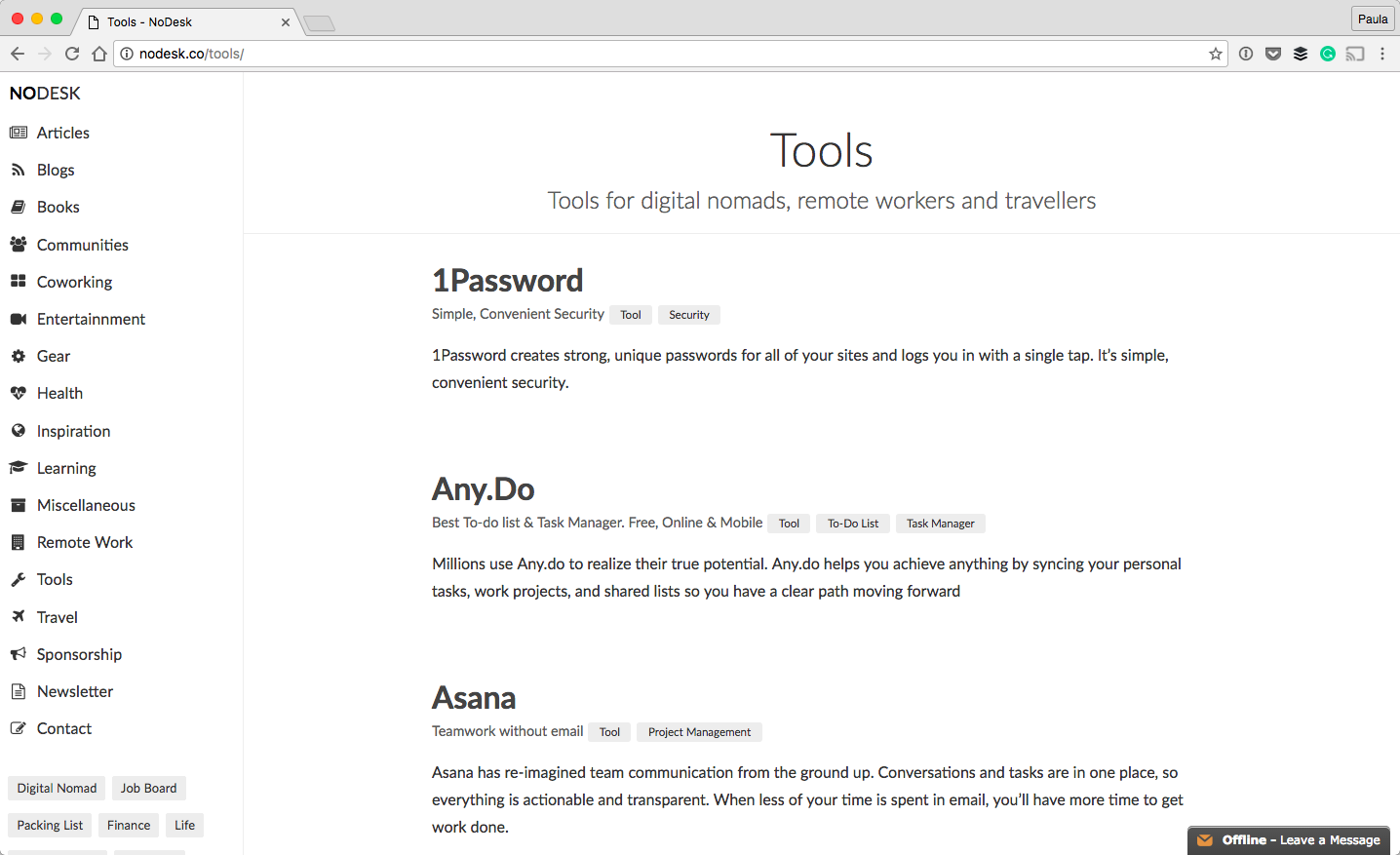Open the Any.Do heading link
This screenshot has height=855, width=1400.
484,488
